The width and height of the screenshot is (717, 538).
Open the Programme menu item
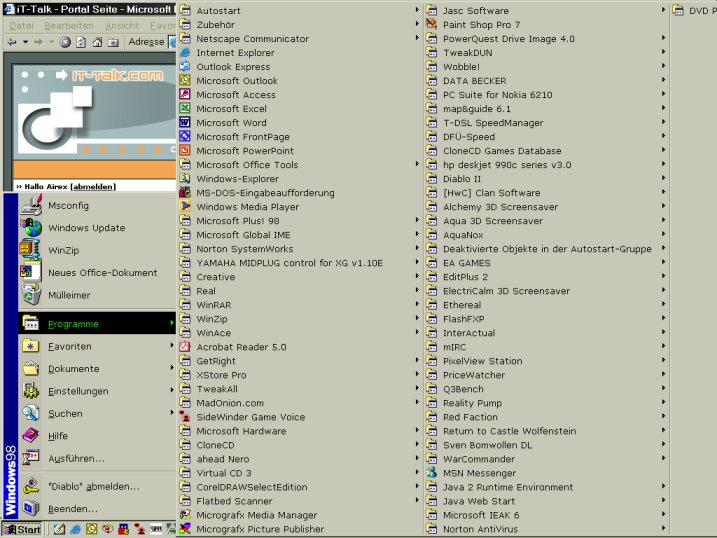coord(97,324)
